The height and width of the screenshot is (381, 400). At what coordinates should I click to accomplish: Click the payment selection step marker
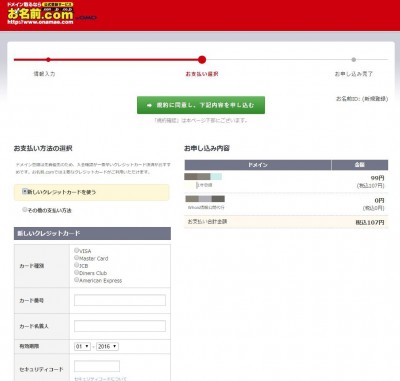pos(202,60)
